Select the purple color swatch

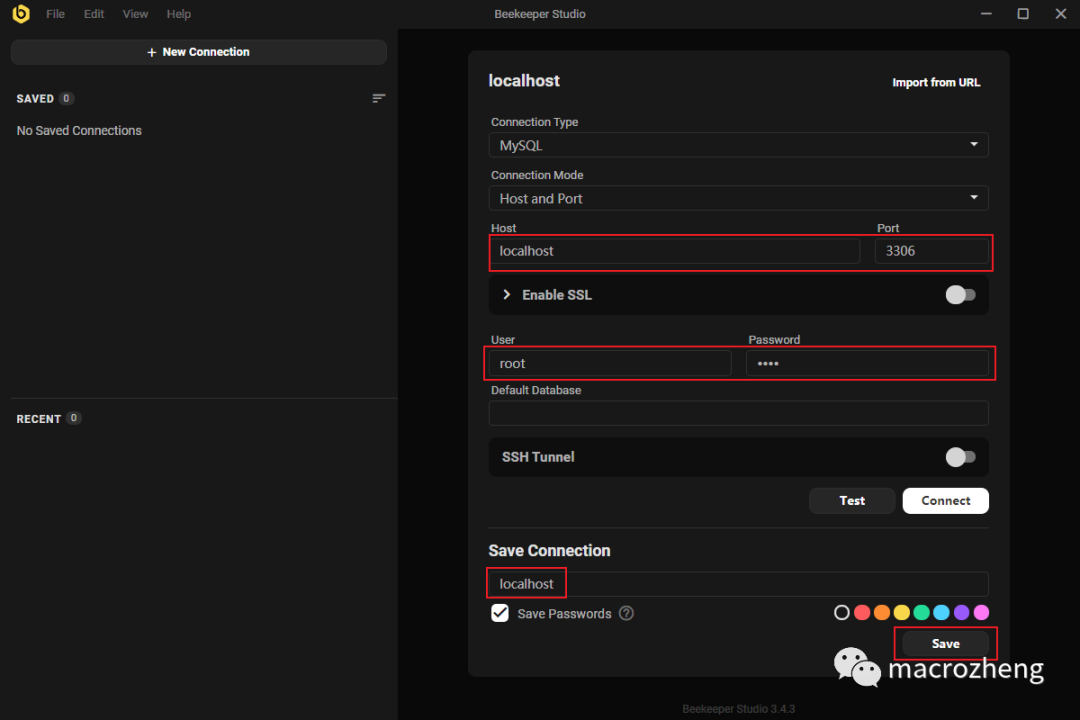point(962,613)
